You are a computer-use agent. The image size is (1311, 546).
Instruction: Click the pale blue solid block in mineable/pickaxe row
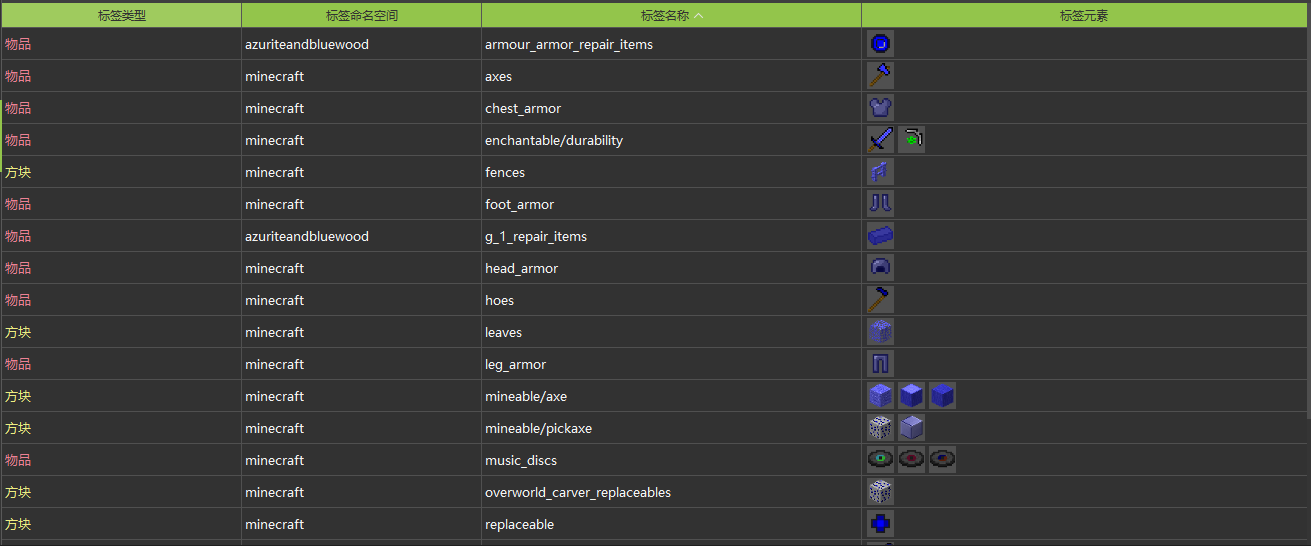(911, 428)
